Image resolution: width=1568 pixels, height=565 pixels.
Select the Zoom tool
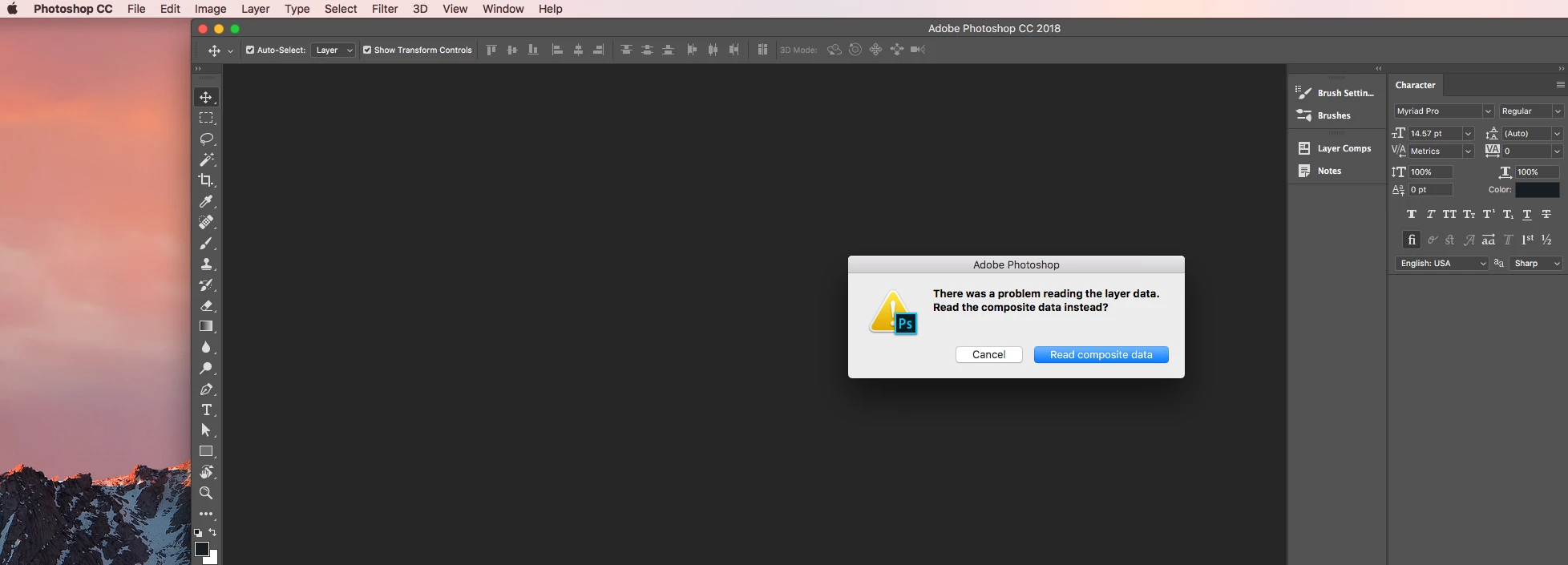tap(206, 493)
